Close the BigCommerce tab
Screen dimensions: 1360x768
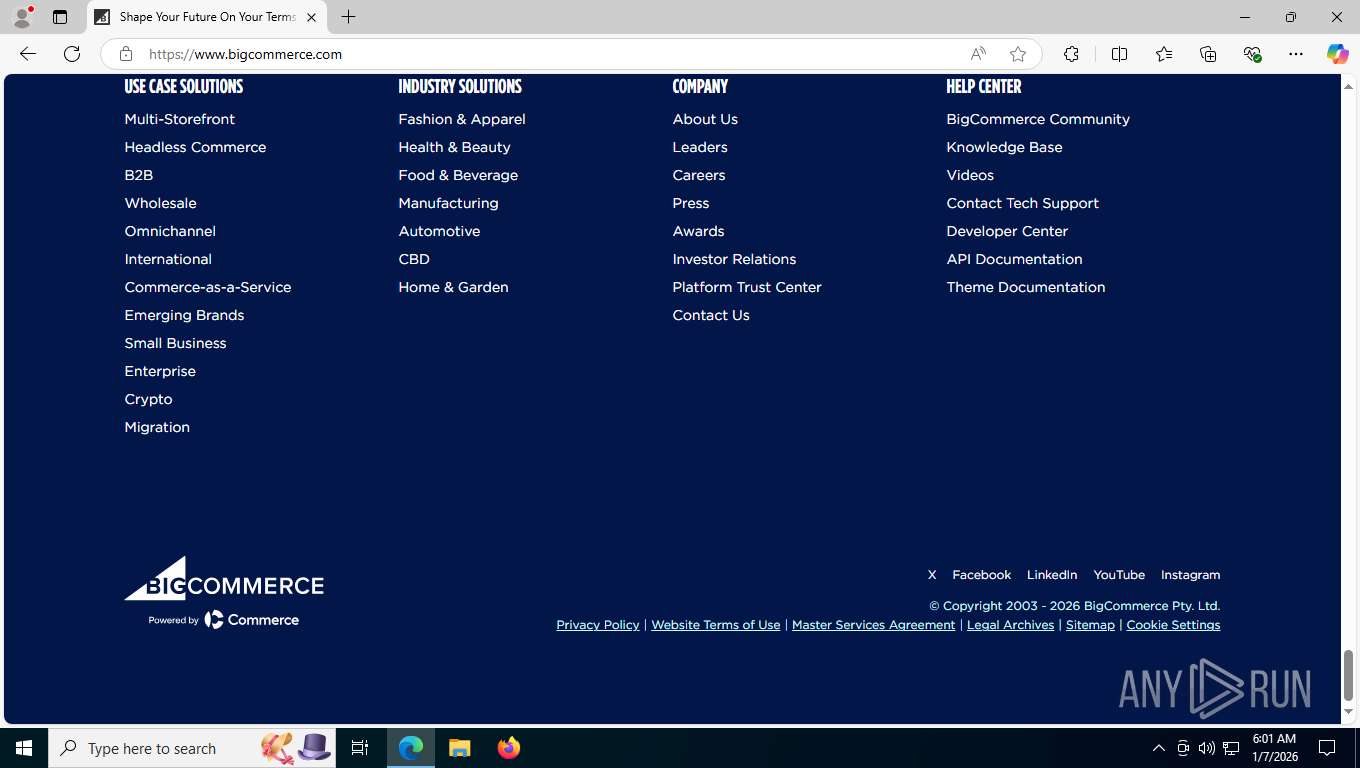click(312, 17)
